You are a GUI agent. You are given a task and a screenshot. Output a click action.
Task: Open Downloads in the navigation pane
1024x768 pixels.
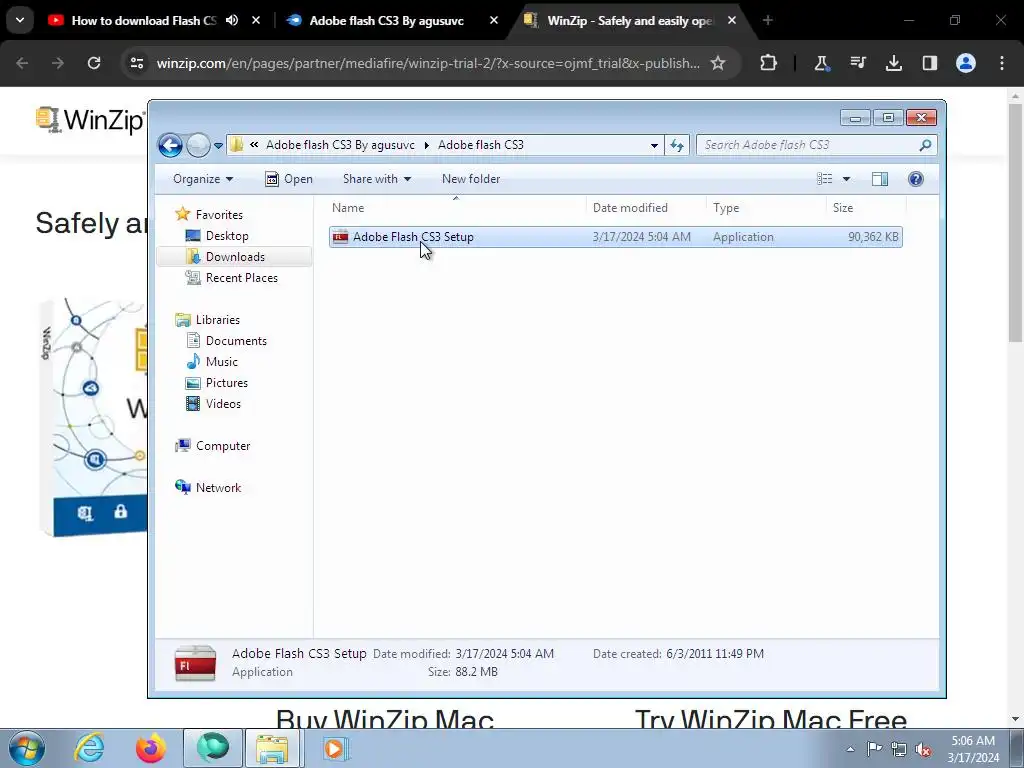(x=235, y=257)
